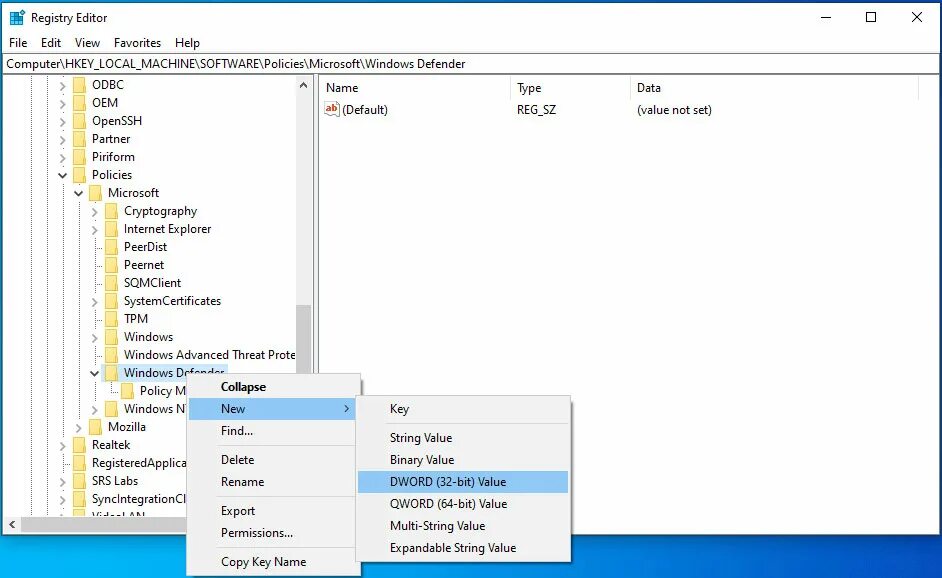Select Export in the context menu
The width and height of the screenshot is (942, 578).
point(272,511)
